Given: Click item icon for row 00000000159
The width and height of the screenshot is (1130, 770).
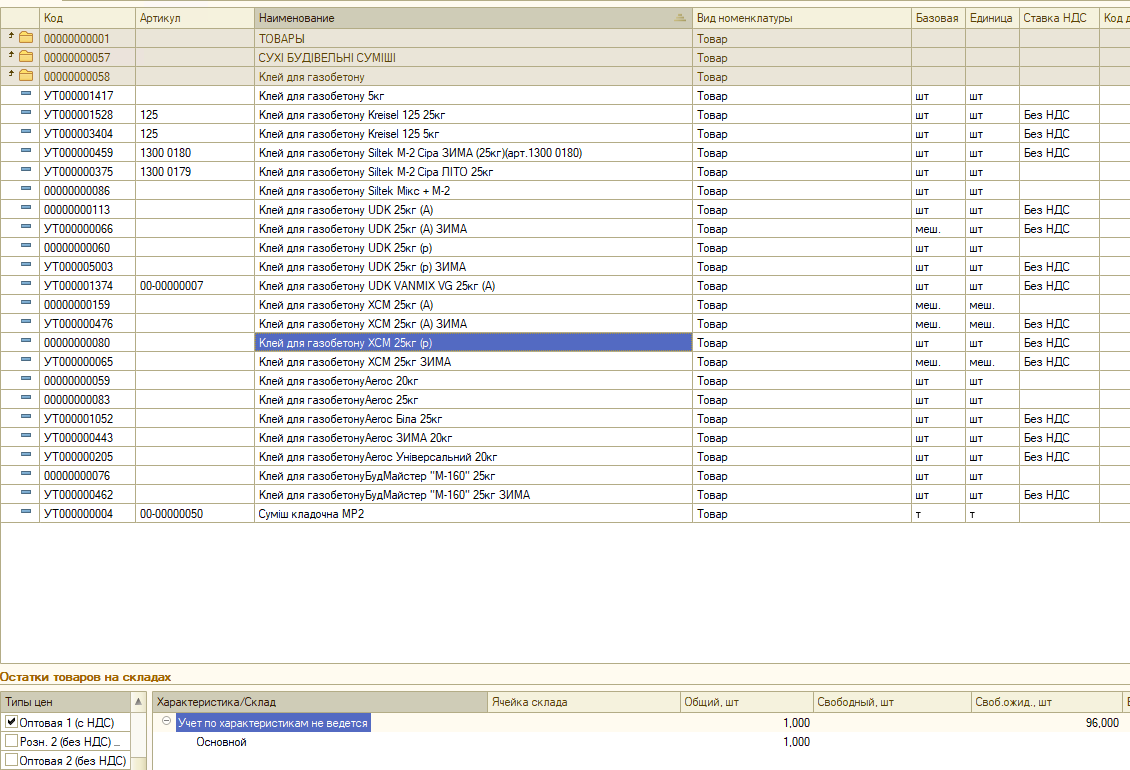Looking at the screenshot, I should click(26, 303).
